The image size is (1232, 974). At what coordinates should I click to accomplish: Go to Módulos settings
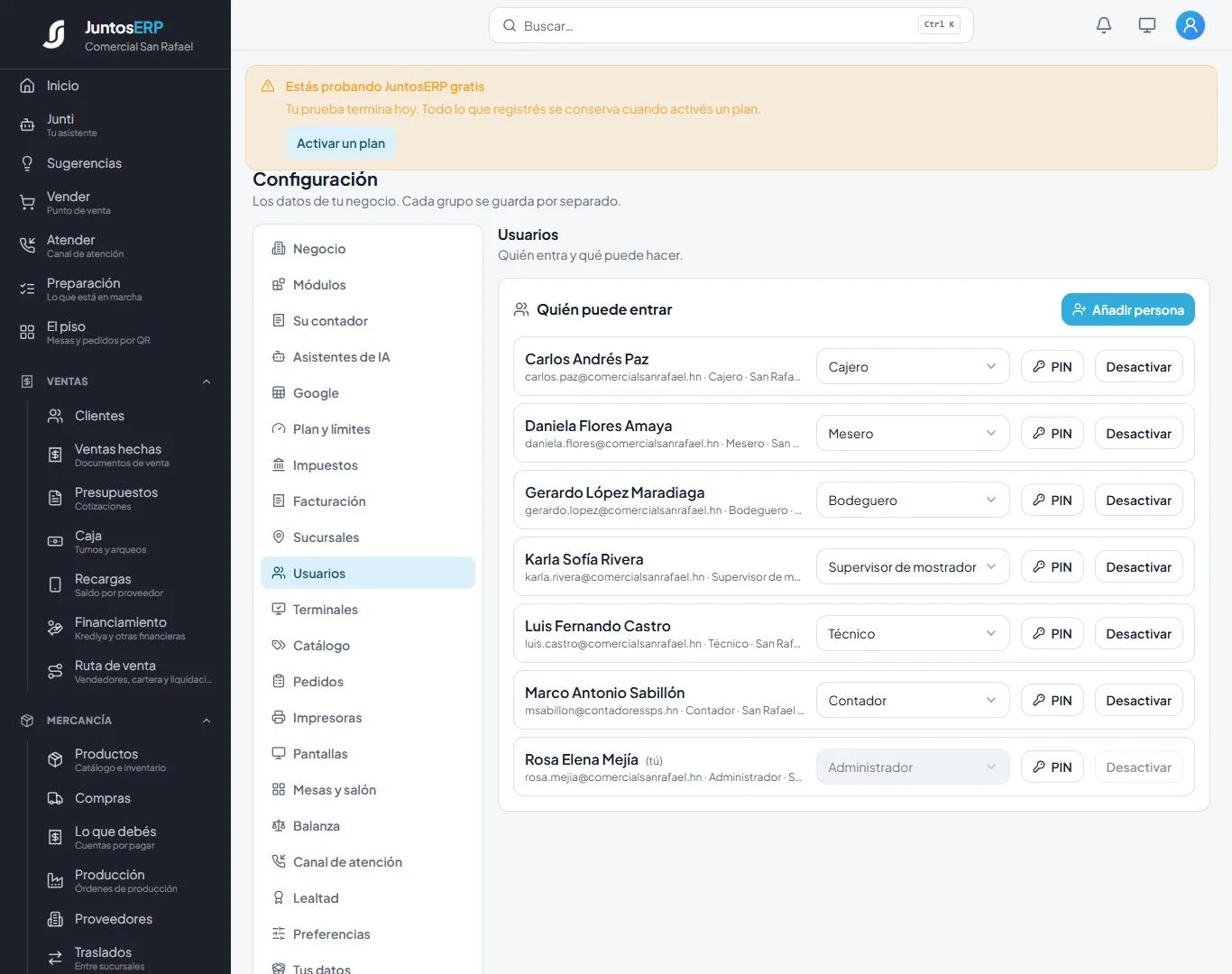[368, 285]
